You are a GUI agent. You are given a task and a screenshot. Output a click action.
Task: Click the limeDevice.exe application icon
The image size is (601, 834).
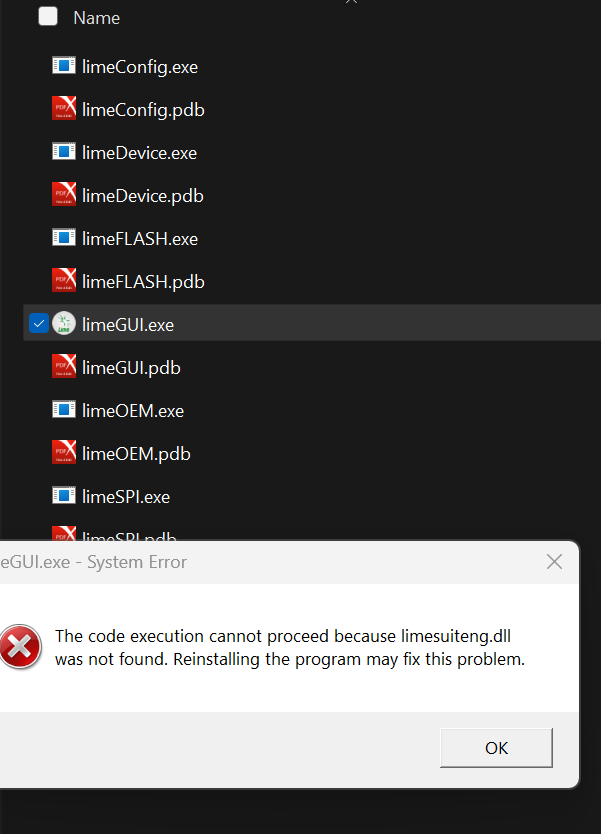(x=64, y=153)
